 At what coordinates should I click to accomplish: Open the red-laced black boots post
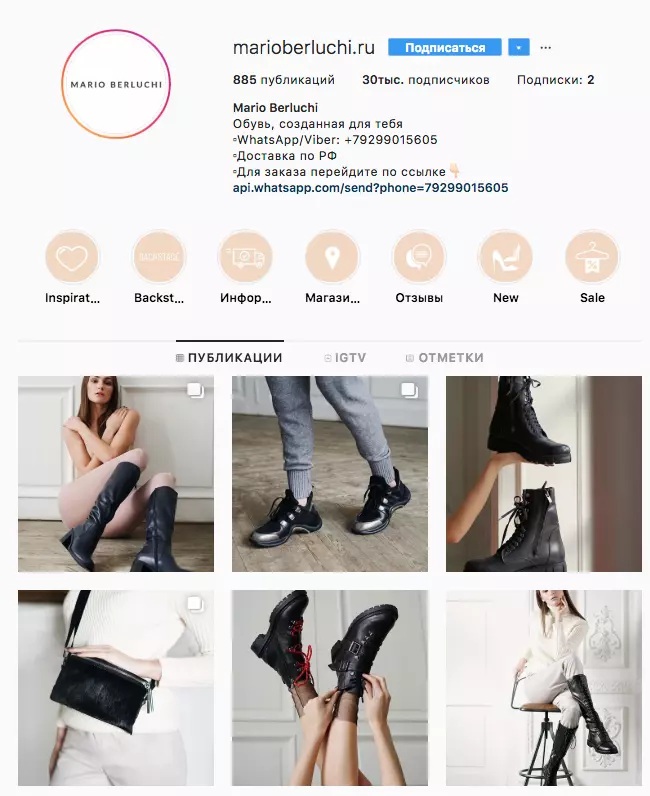(x=330, y=688)
